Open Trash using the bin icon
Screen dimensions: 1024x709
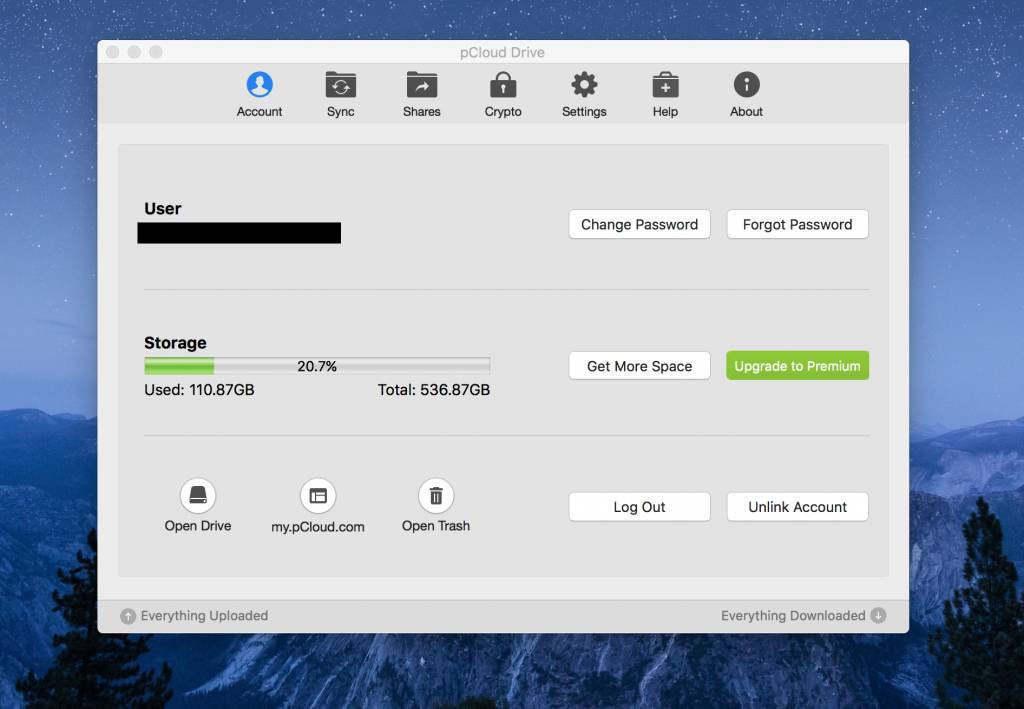[436, 496]
